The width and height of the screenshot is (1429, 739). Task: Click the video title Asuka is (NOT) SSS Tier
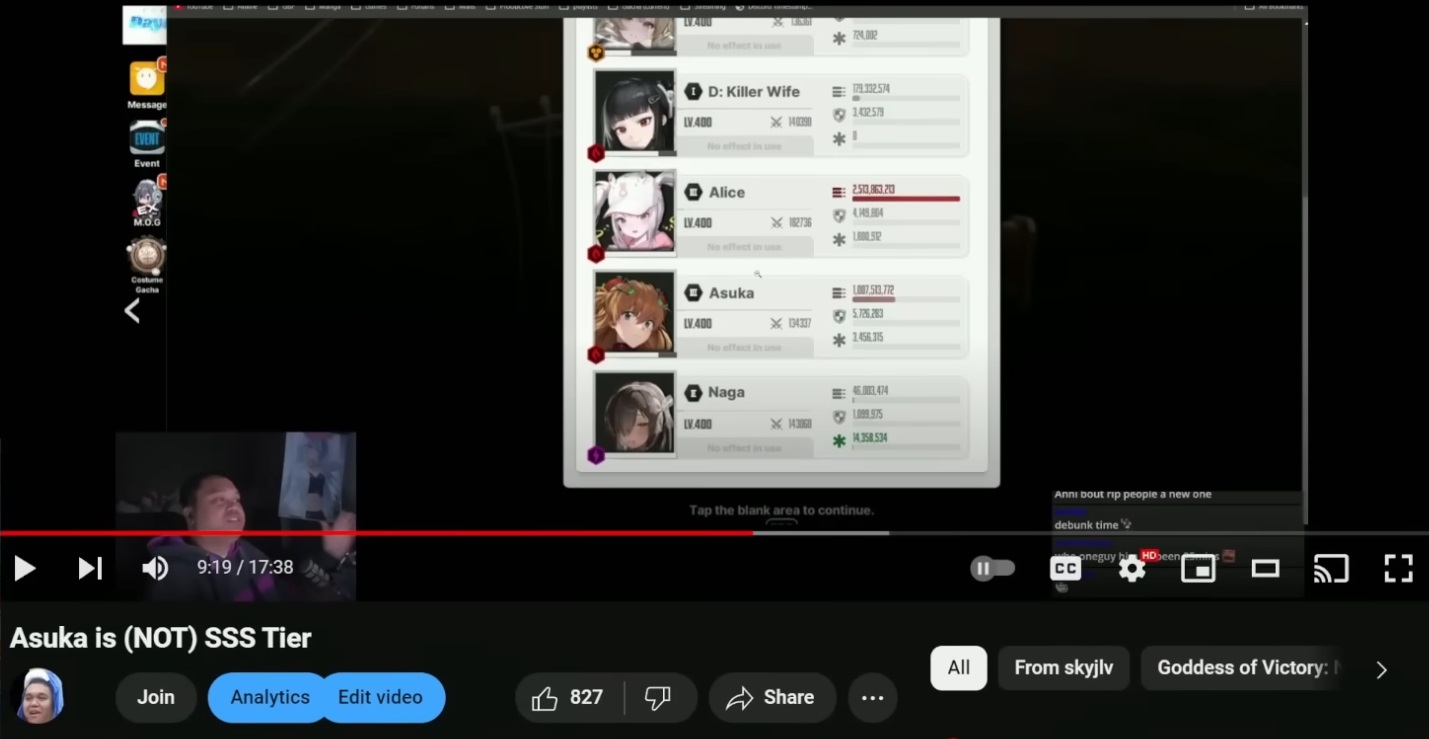click(161, 638)
